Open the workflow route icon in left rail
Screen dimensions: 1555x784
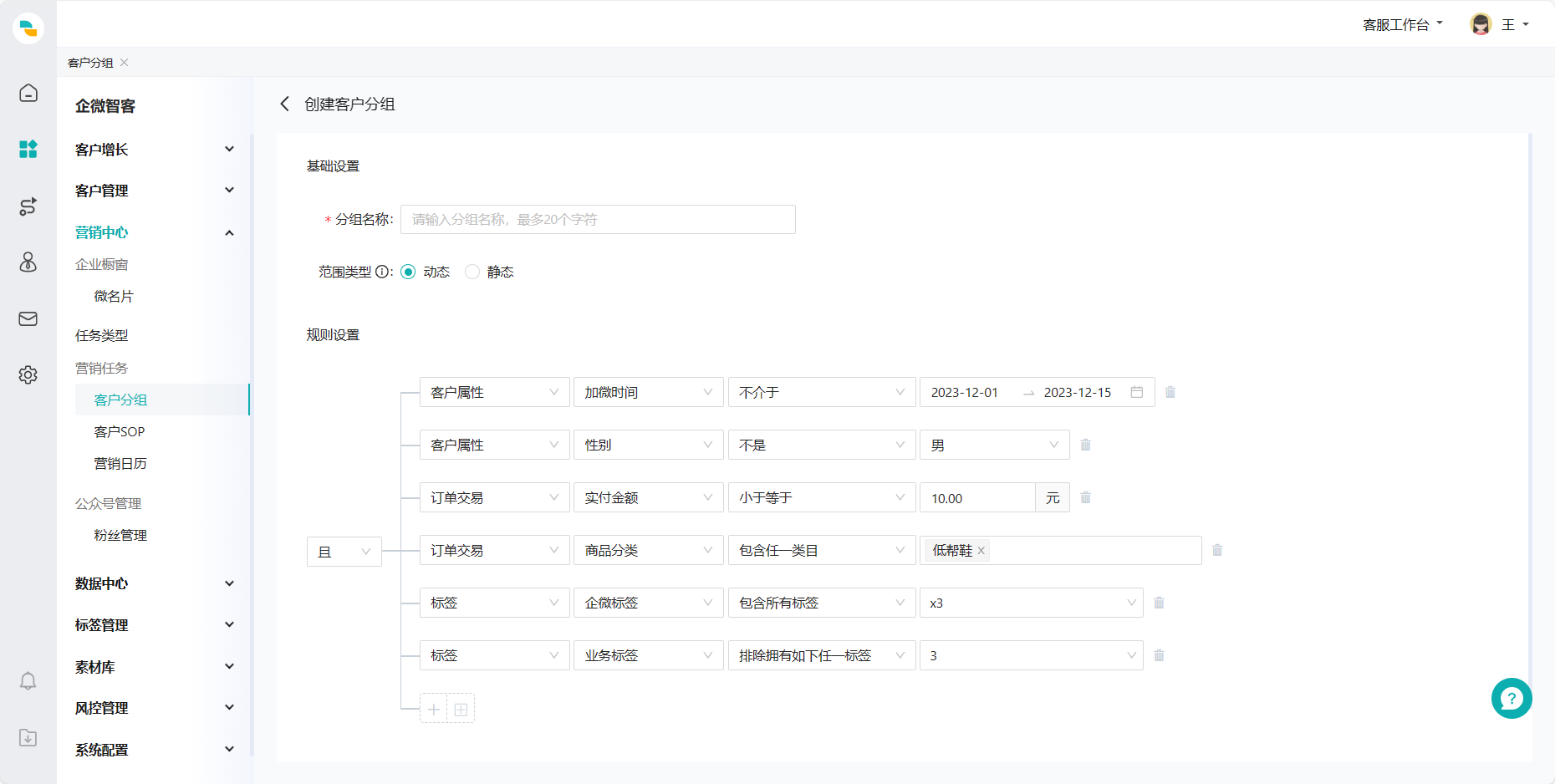coord(28,206)
